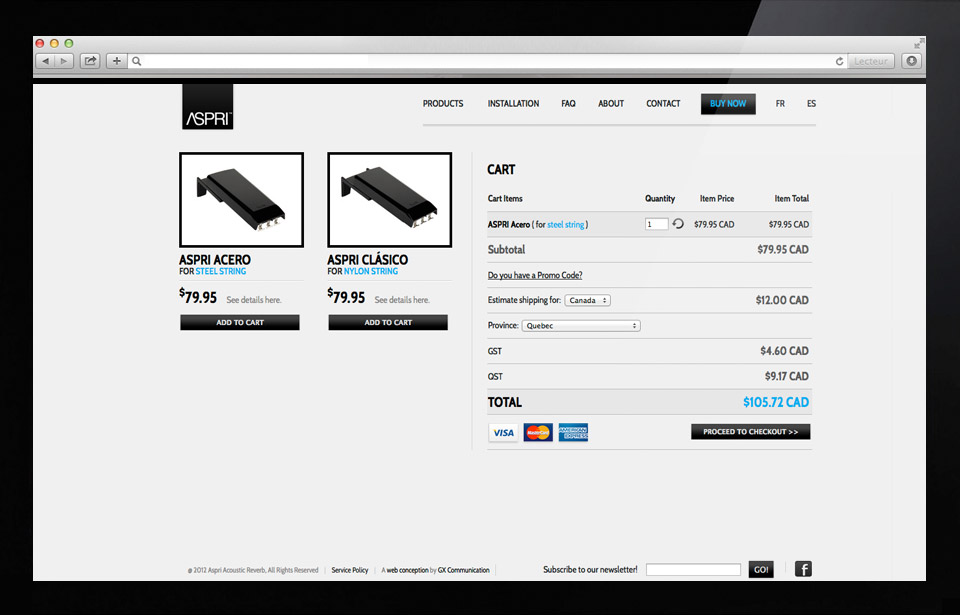The image size is (960, 615).
Task: Go to the Installation page
Action: click(x=513, y=104)
